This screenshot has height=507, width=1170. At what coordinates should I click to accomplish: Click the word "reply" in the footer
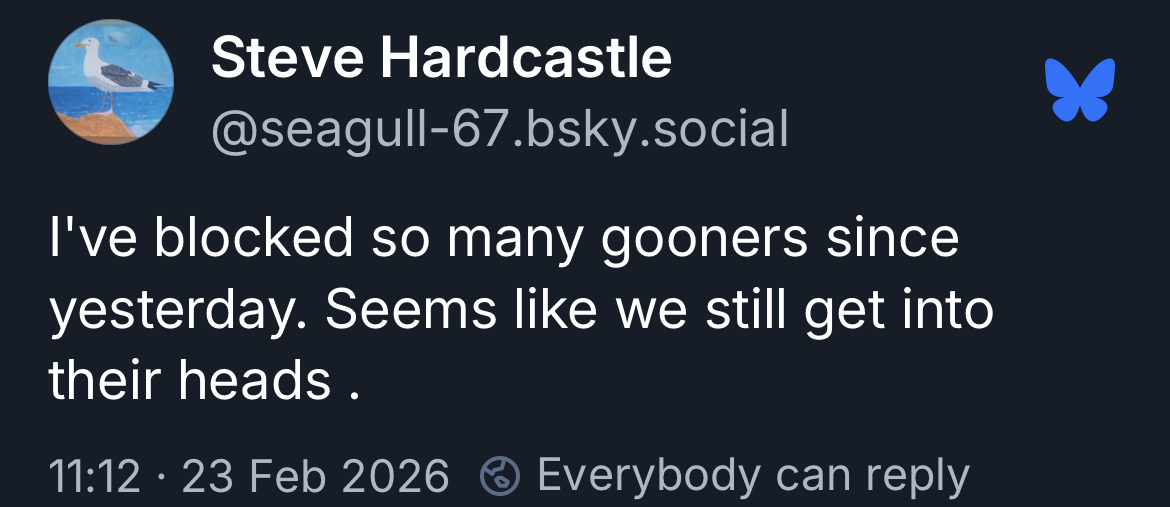click(917, 476)
